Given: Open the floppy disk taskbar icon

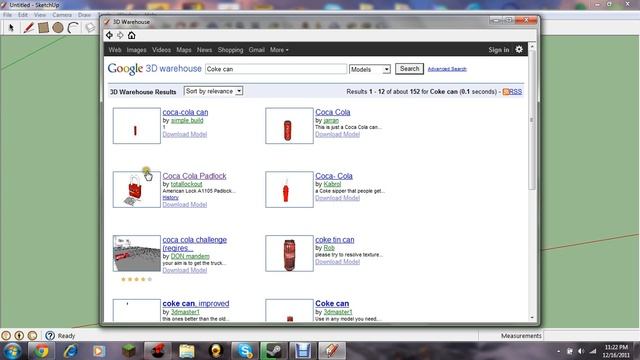Looking at the screenshot, I should pyautogui.click(x=303, y=351).
